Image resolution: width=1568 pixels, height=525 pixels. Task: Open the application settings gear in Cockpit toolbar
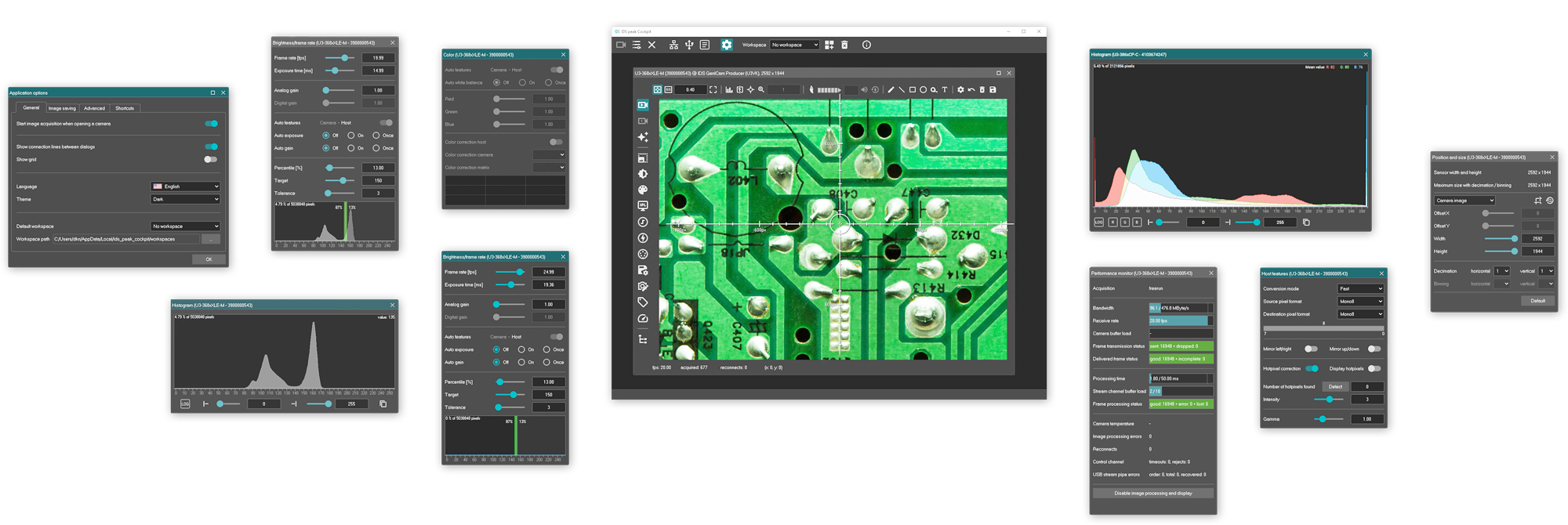[727, 45]
